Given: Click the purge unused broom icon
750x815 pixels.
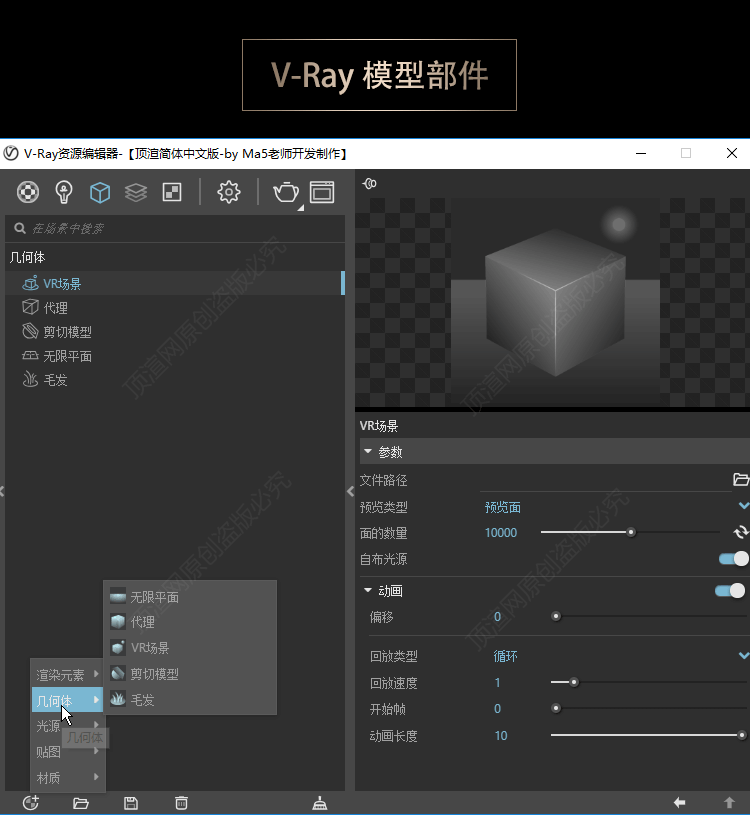Looking at the screenshot, I should click(x=320, y=803).
